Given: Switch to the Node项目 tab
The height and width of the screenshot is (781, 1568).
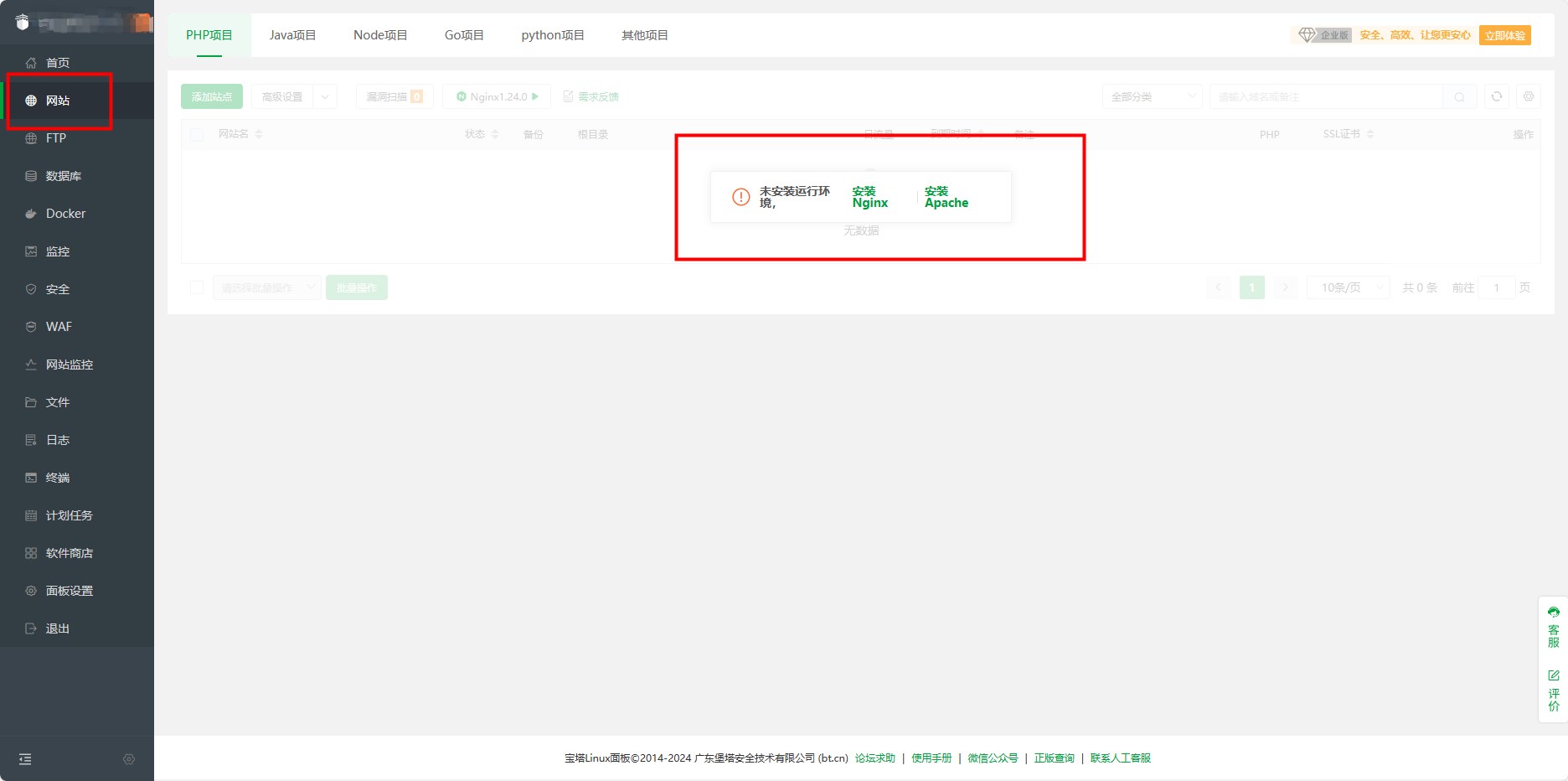Looking at the screenshot, I should coord(380,35).
